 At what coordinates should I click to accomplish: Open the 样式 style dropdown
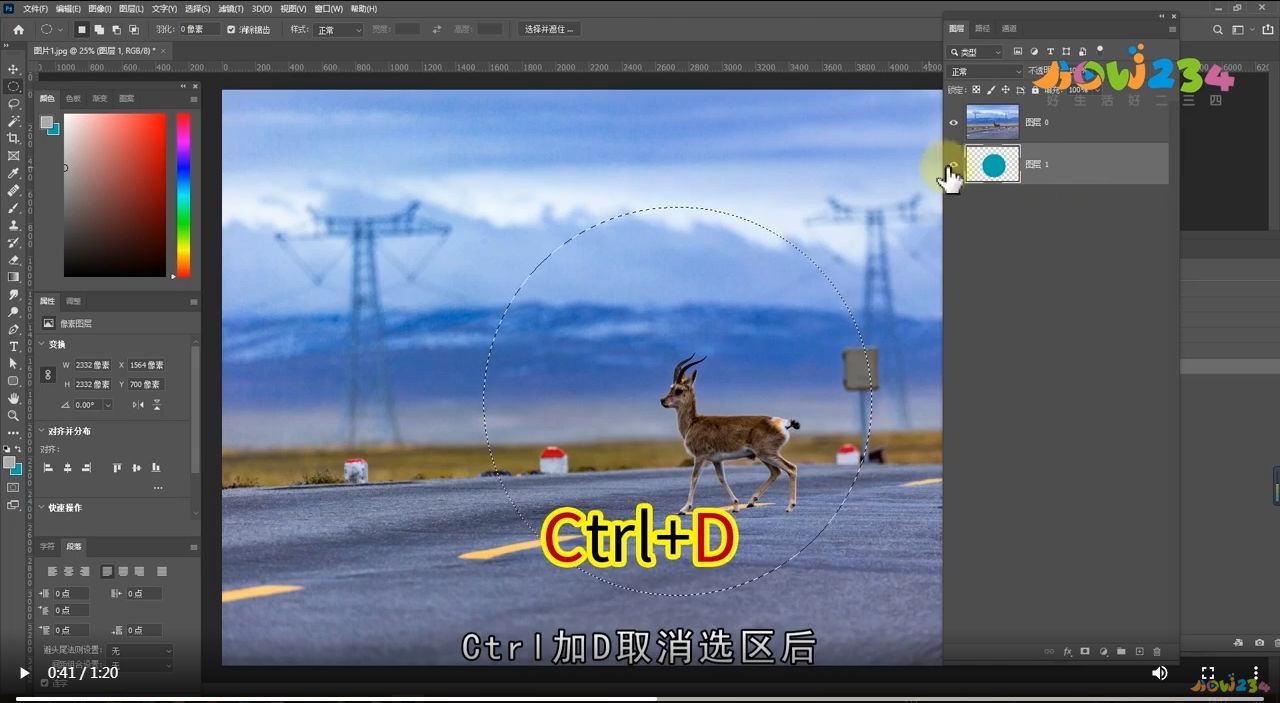click(340, 30)
